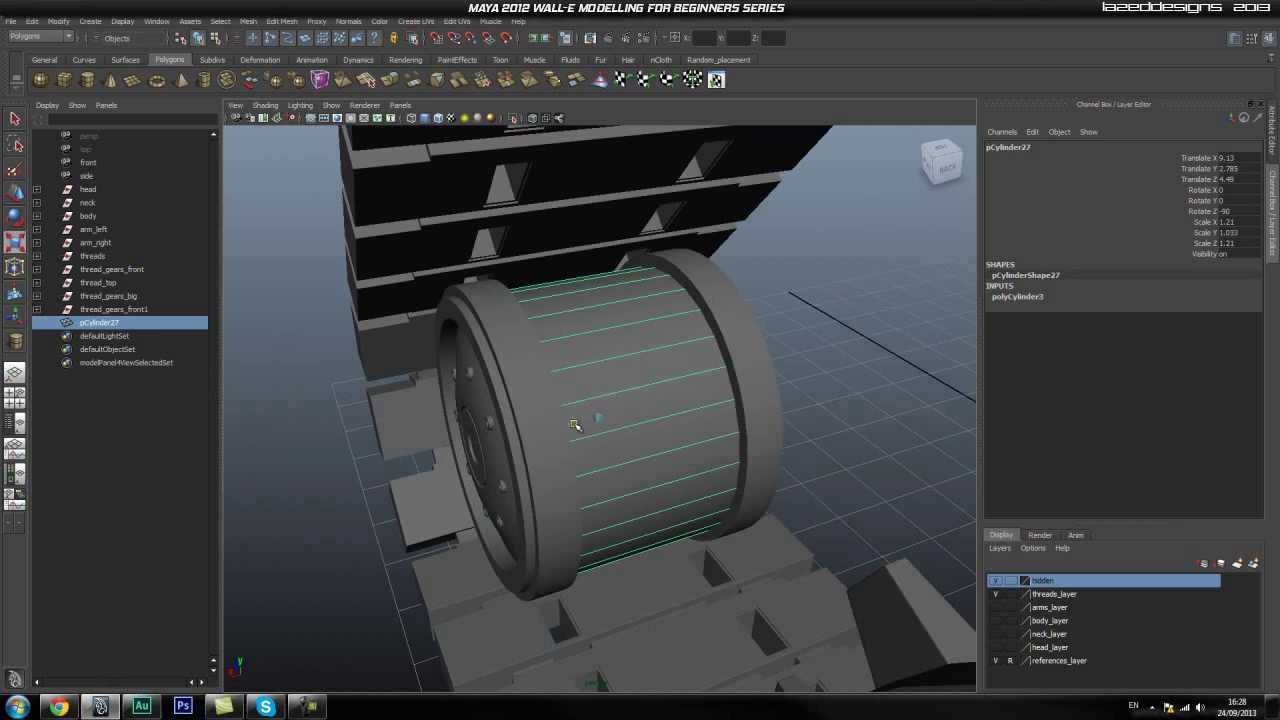The height and width of the screenshot is (720, 1280).
Task: Create polygon sphere from shelf
Action: 40,80
